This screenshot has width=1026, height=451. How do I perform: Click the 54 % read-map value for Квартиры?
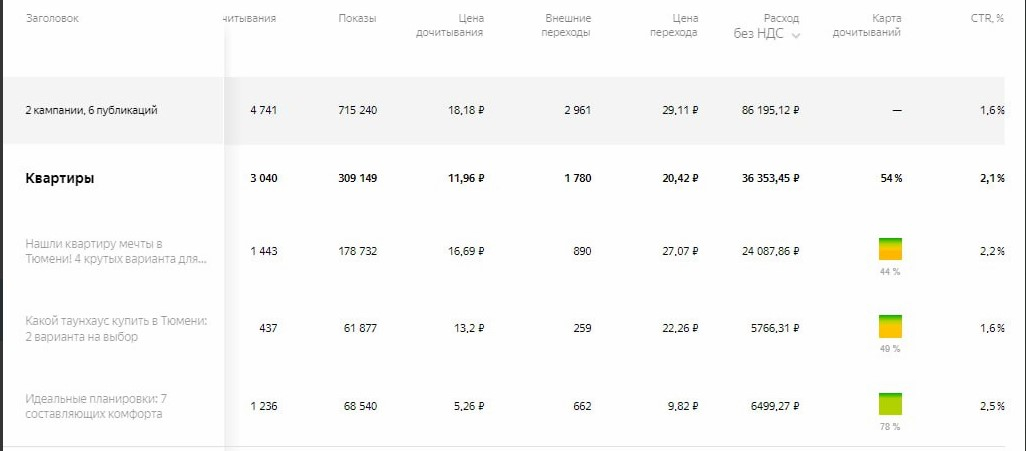coord(890,178)
